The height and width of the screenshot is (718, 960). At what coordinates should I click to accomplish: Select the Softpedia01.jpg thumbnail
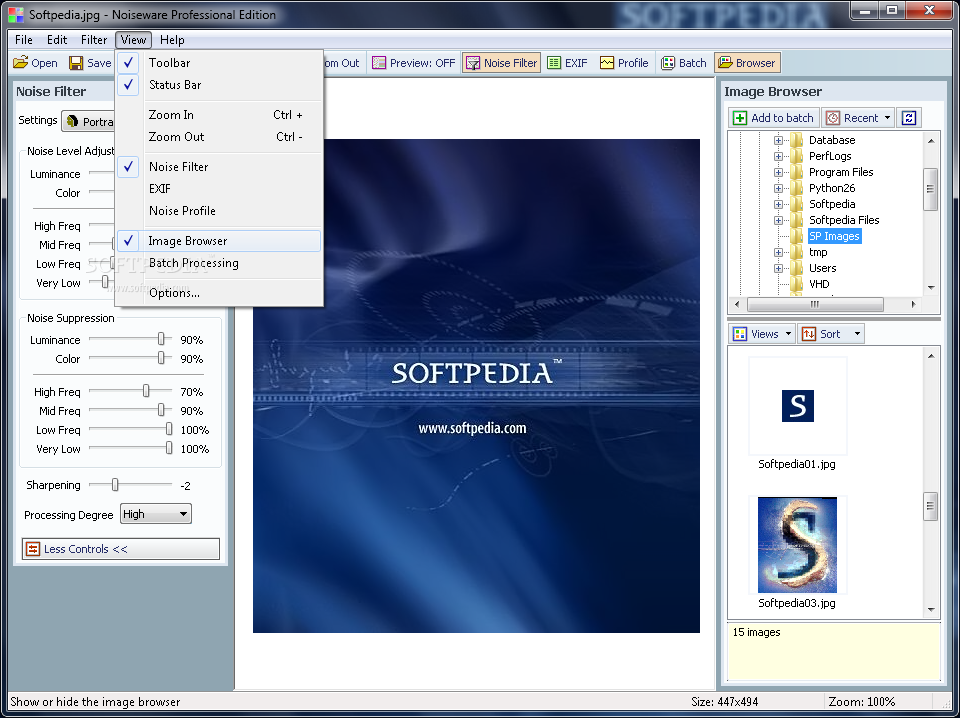[x=798, y=406]
